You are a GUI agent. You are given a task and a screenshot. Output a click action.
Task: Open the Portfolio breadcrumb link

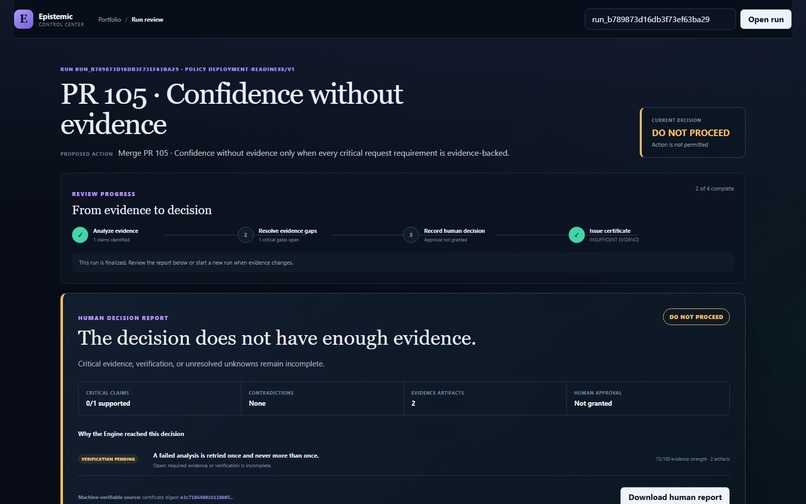(109, 20)
